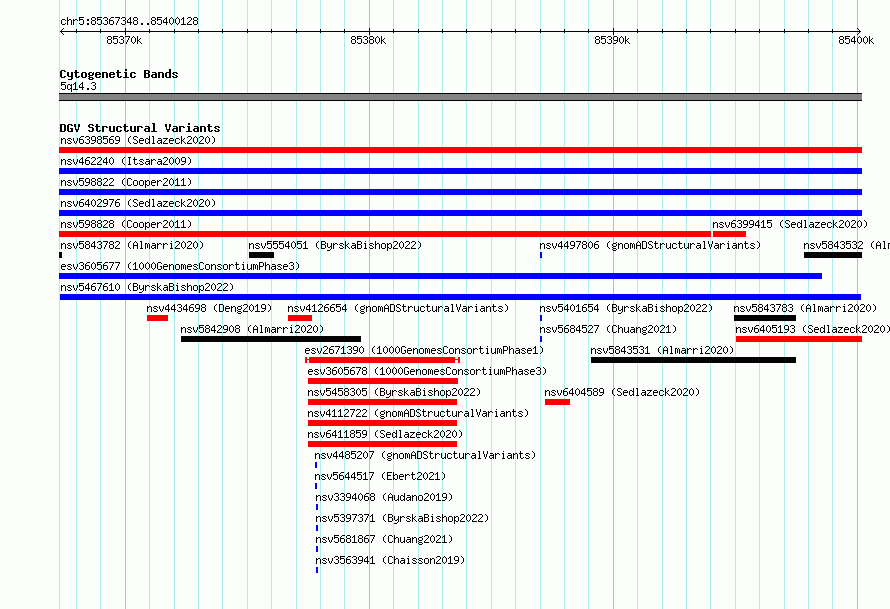890x609 pixels.
Task: Click the blue bar under nsv462240
Action: [460, 171]
